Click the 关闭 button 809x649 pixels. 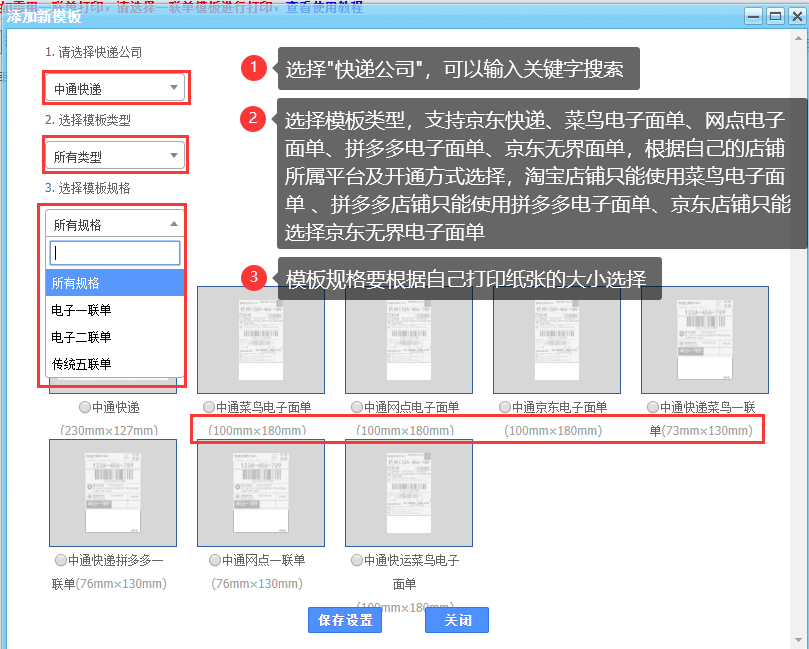point(457,620)
